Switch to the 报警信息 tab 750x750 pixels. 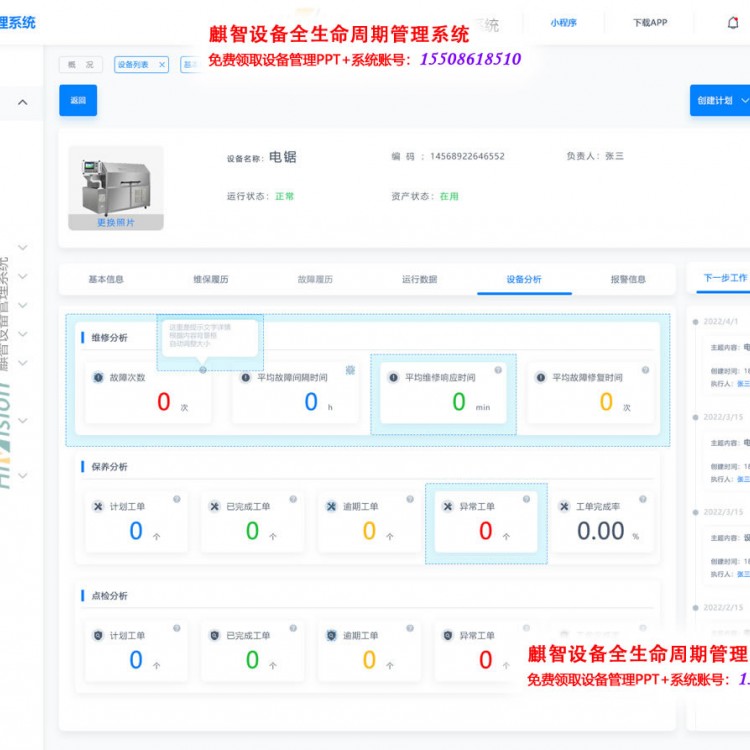tap(628, 279)
